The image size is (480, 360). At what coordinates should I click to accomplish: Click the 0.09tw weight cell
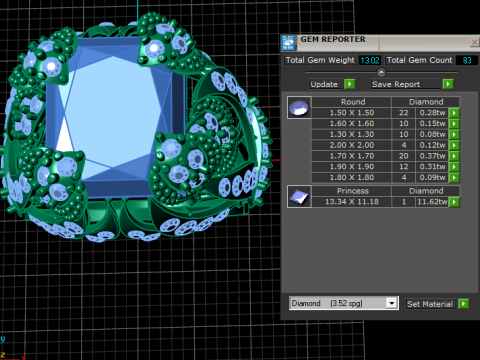point(432,177)
